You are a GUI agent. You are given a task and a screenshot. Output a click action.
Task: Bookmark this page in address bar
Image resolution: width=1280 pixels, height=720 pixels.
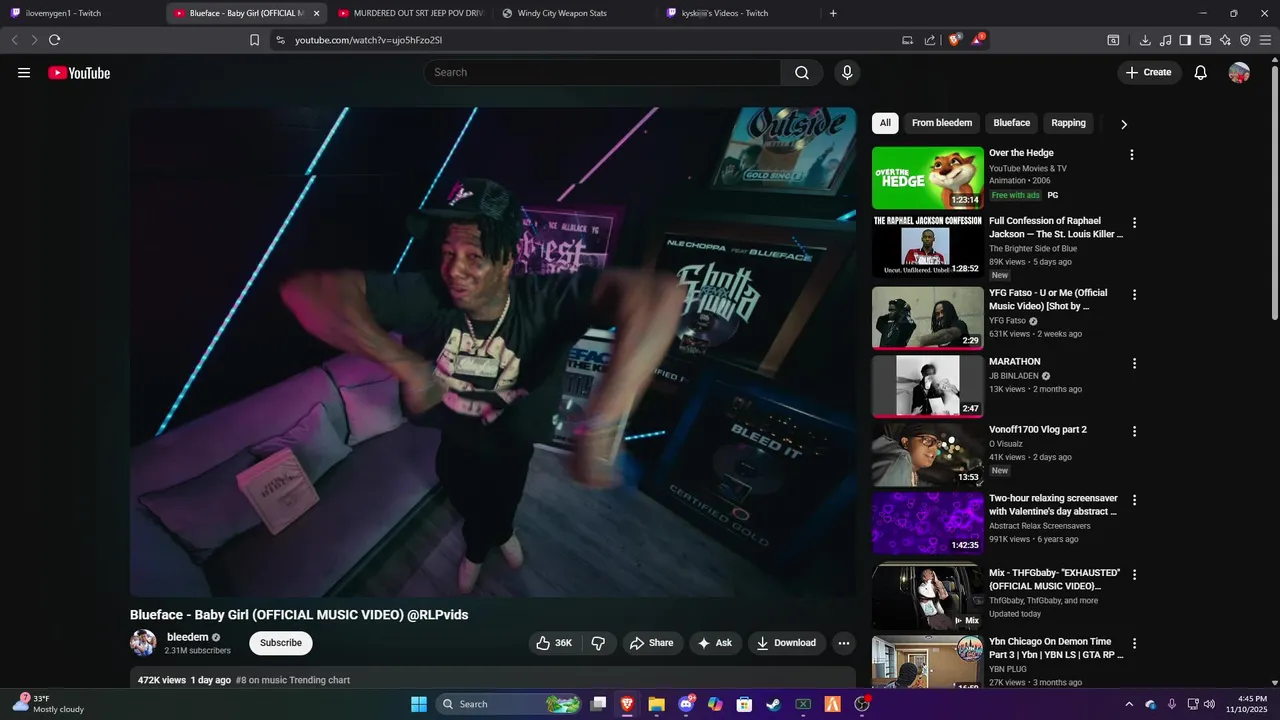[x=254, y=40]
